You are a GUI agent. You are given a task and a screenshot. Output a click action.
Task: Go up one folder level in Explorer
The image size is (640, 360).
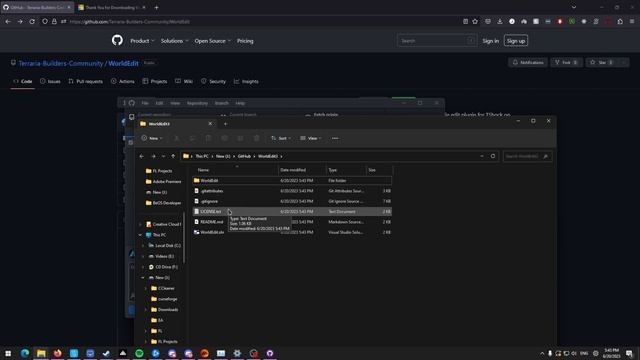(173, 156)
